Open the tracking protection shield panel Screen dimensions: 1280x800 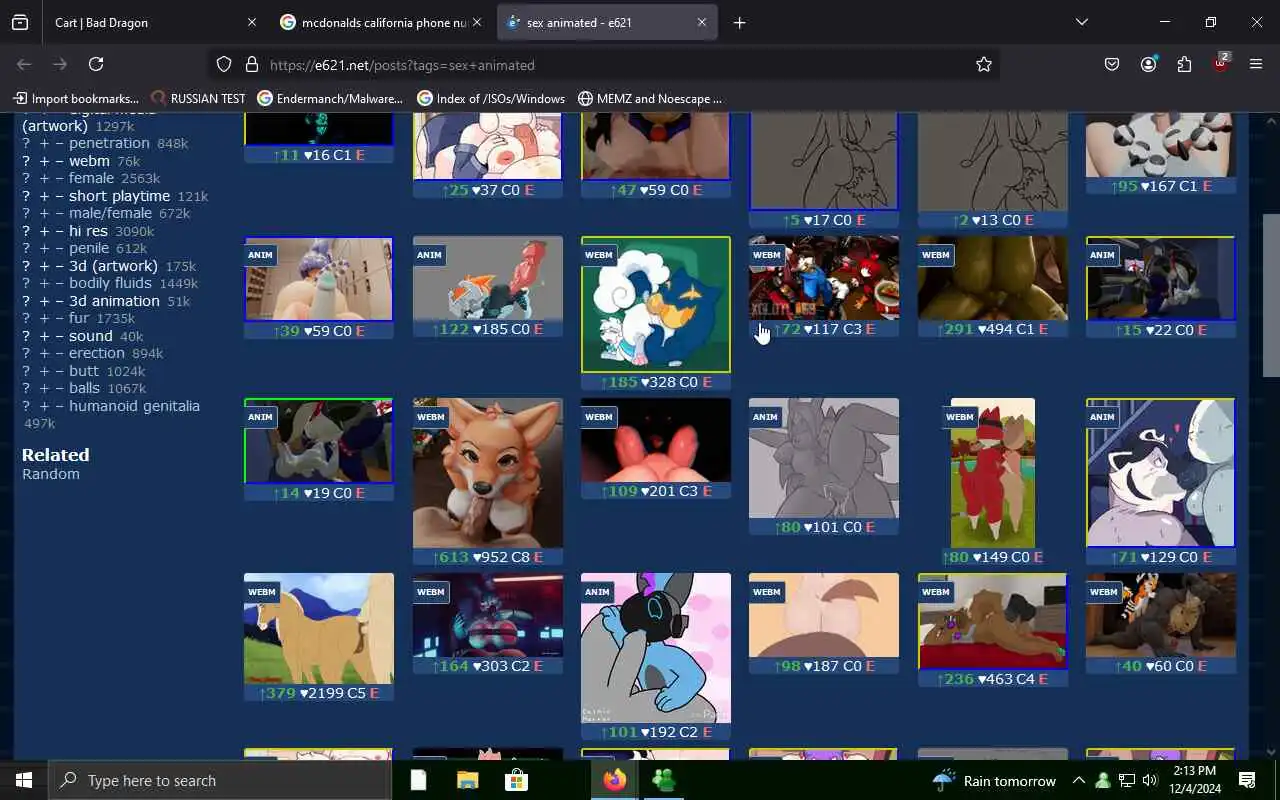point(224,64)
